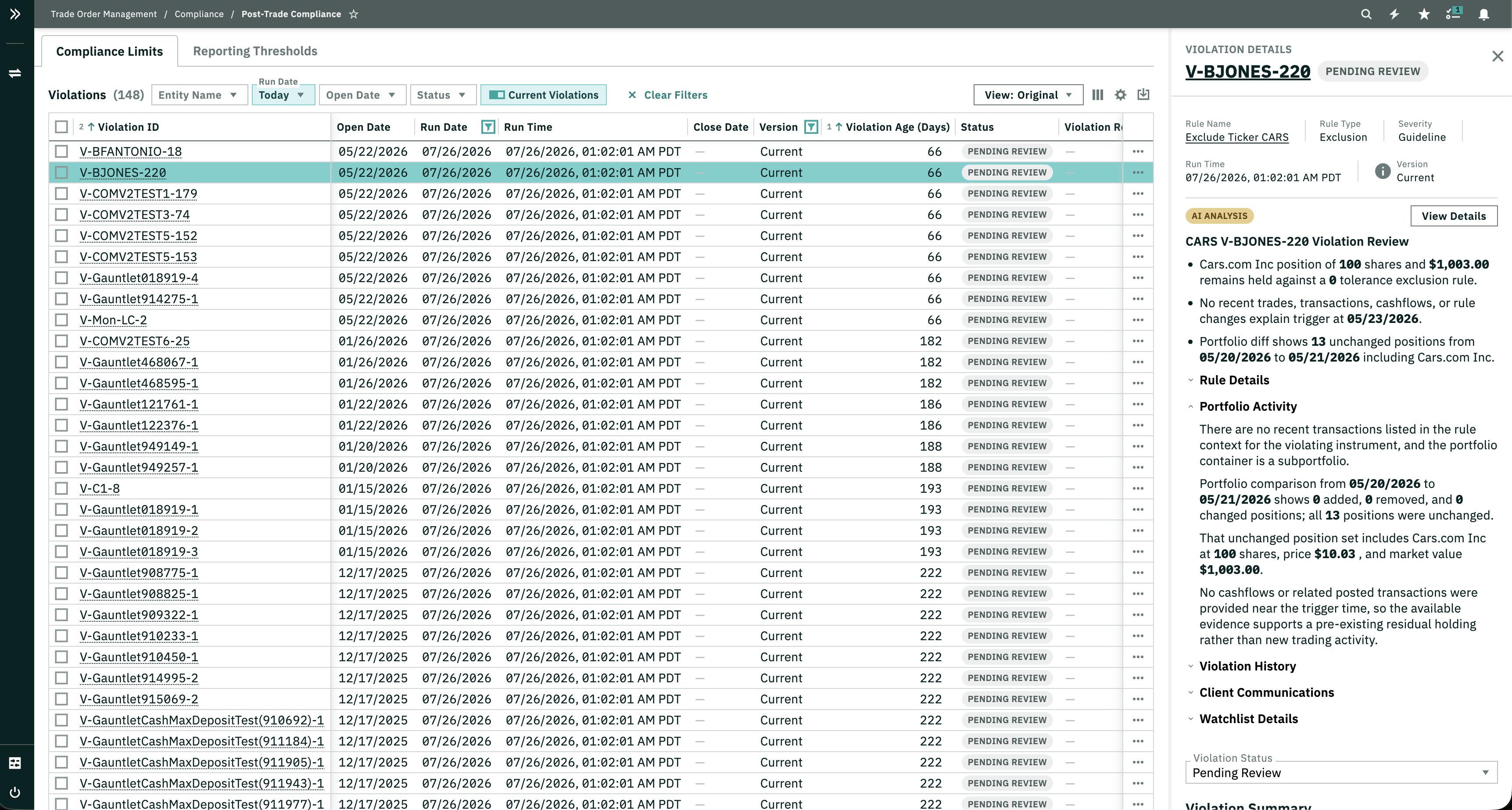
Task: Open row actions for V-BFANTONIO-18
Action: (1138, 151)
